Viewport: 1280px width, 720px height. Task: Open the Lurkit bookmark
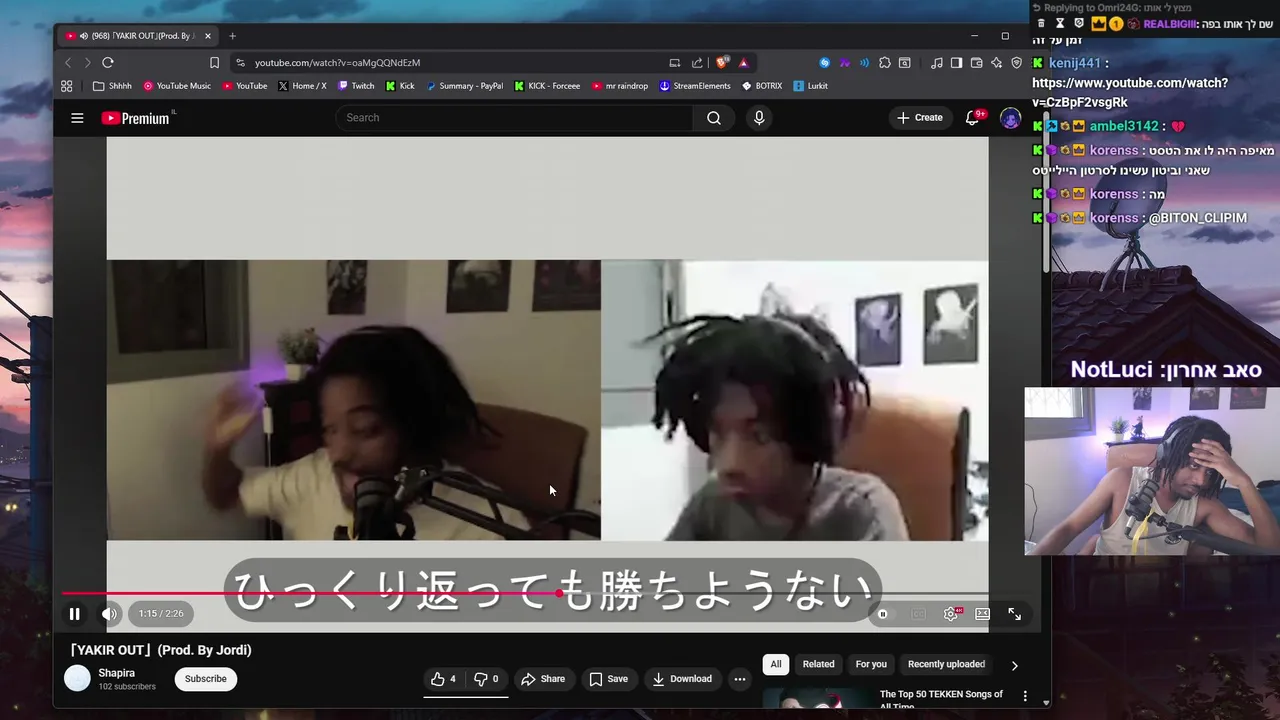[811, 86]
